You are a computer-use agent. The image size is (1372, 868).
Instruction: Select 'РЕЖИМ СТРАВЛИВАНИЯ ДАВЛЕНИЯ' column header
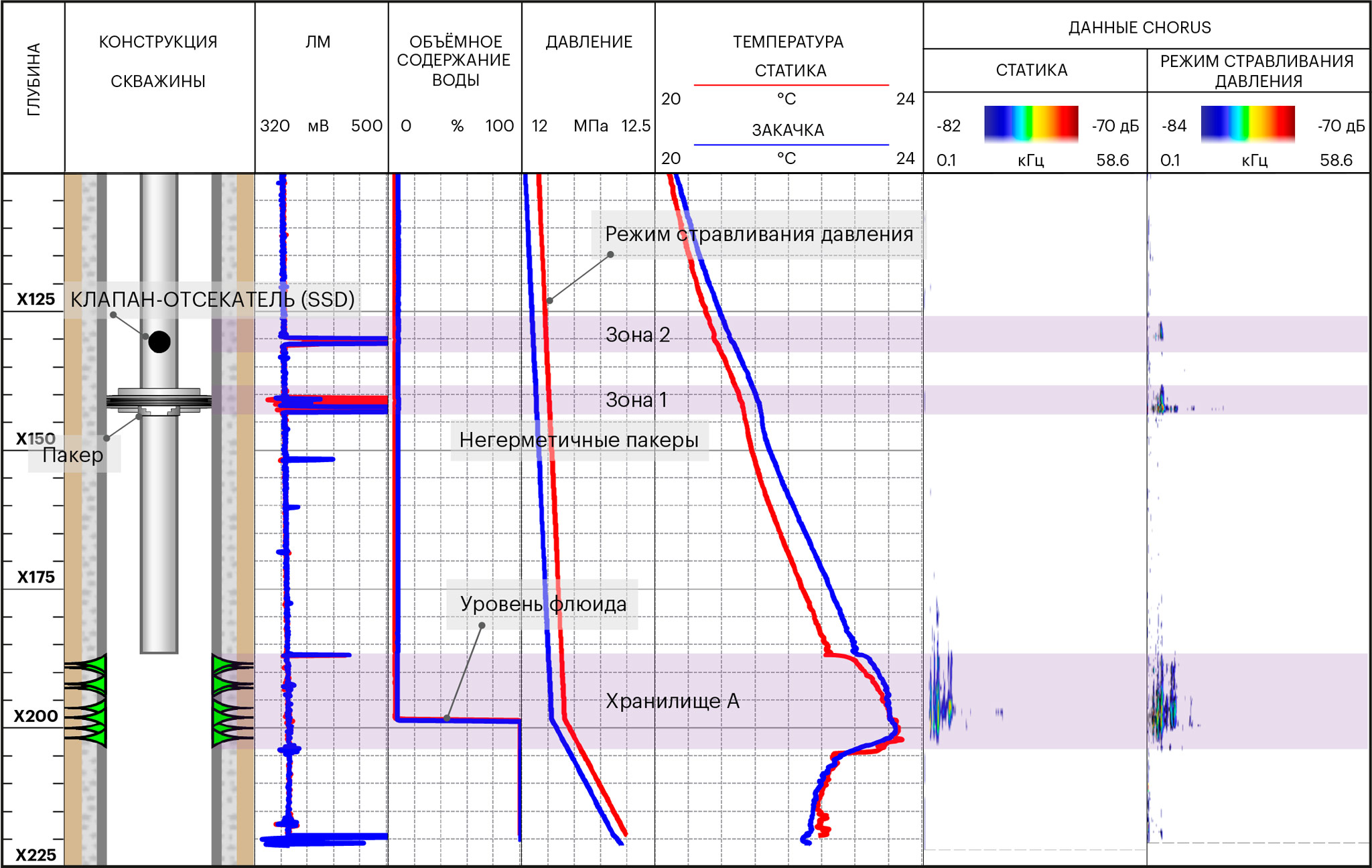pos(1257,70)
